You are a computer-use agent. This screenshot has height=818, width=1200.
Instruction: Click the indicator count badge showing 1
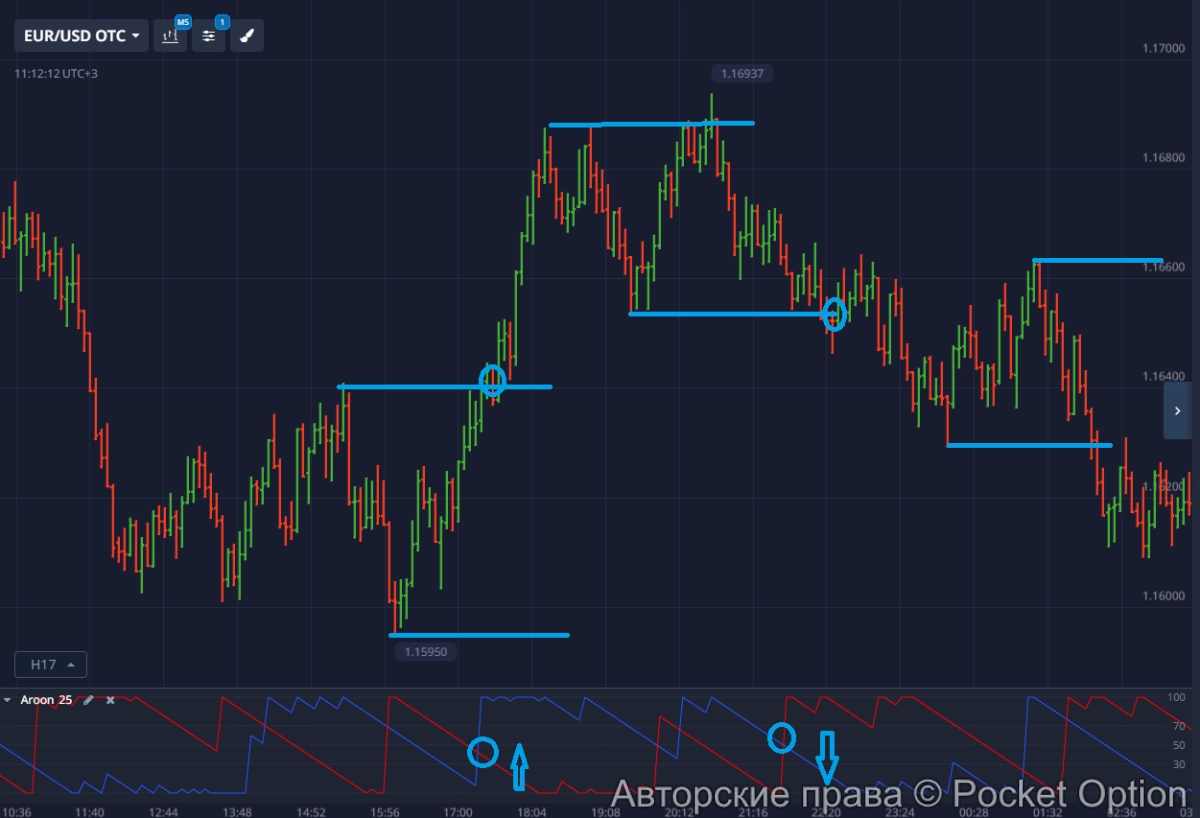[221, 21]
